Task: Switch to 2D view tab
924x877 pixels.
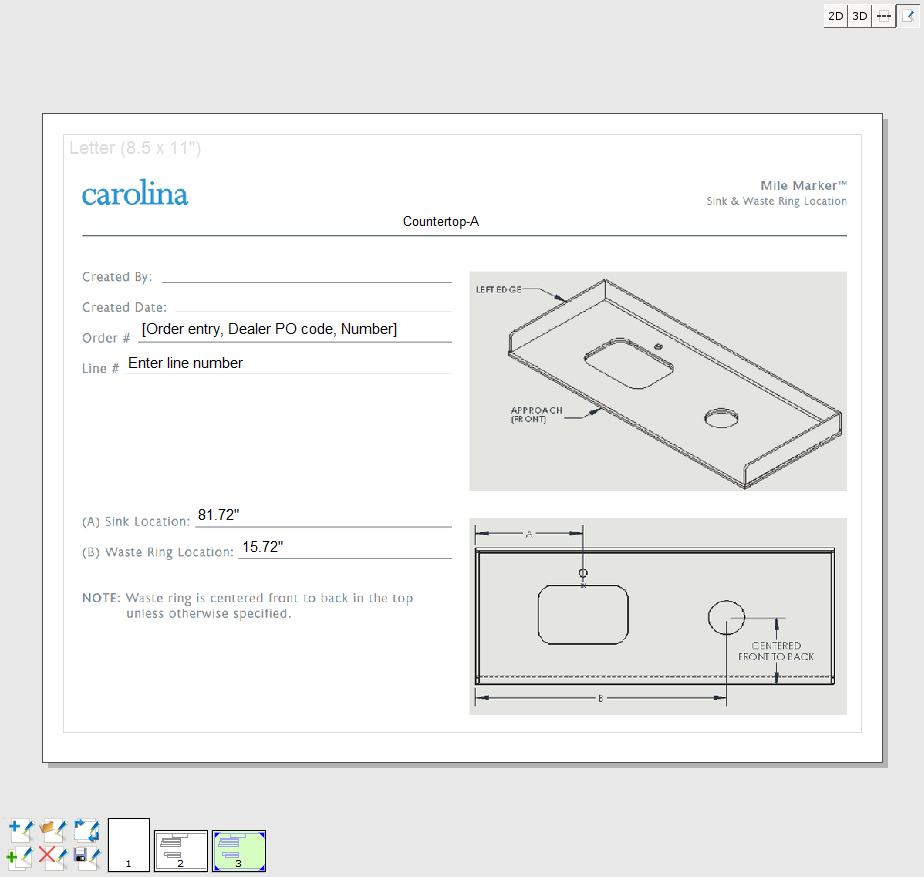Action: tap(835, 16)
